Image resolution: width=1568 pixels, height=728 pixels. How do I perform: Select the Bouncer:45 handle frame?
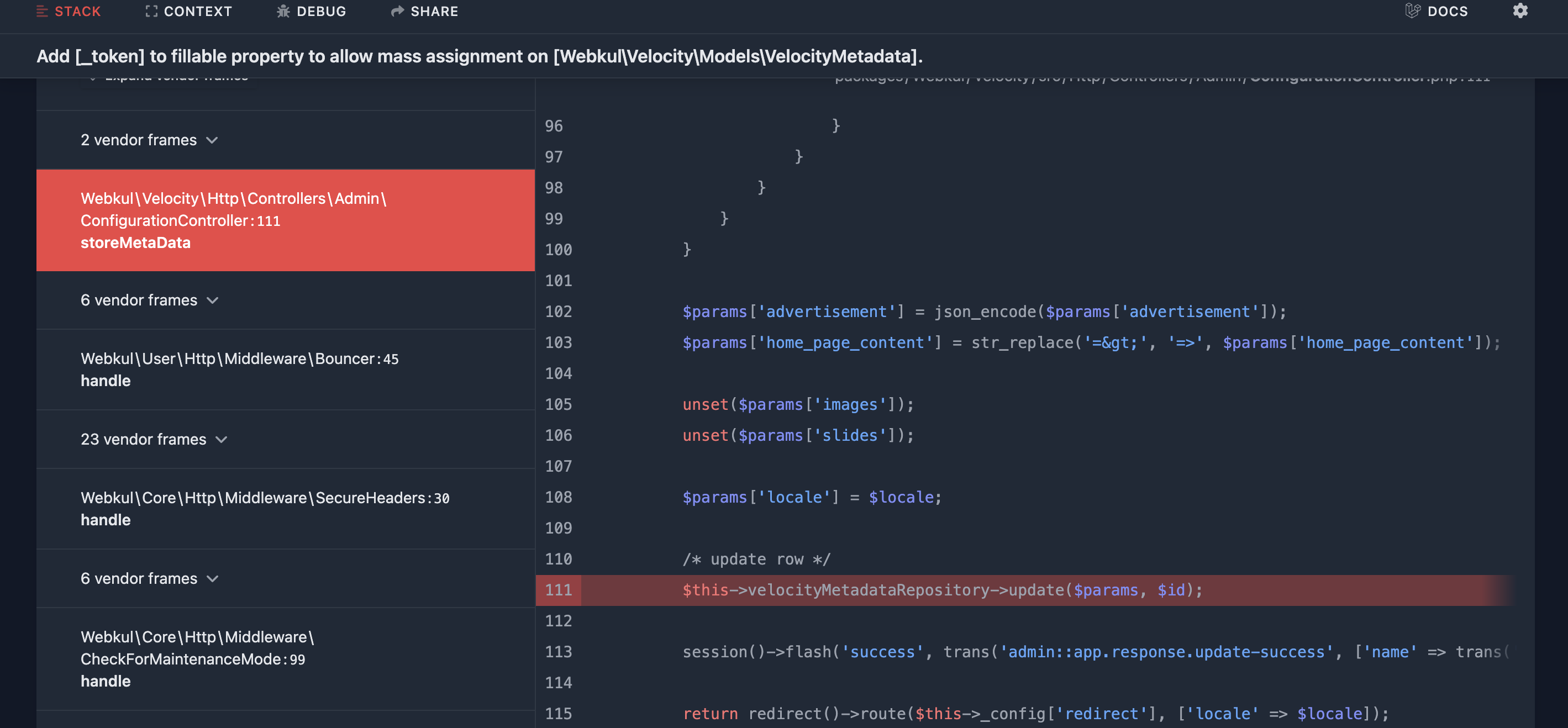[285, 370]
